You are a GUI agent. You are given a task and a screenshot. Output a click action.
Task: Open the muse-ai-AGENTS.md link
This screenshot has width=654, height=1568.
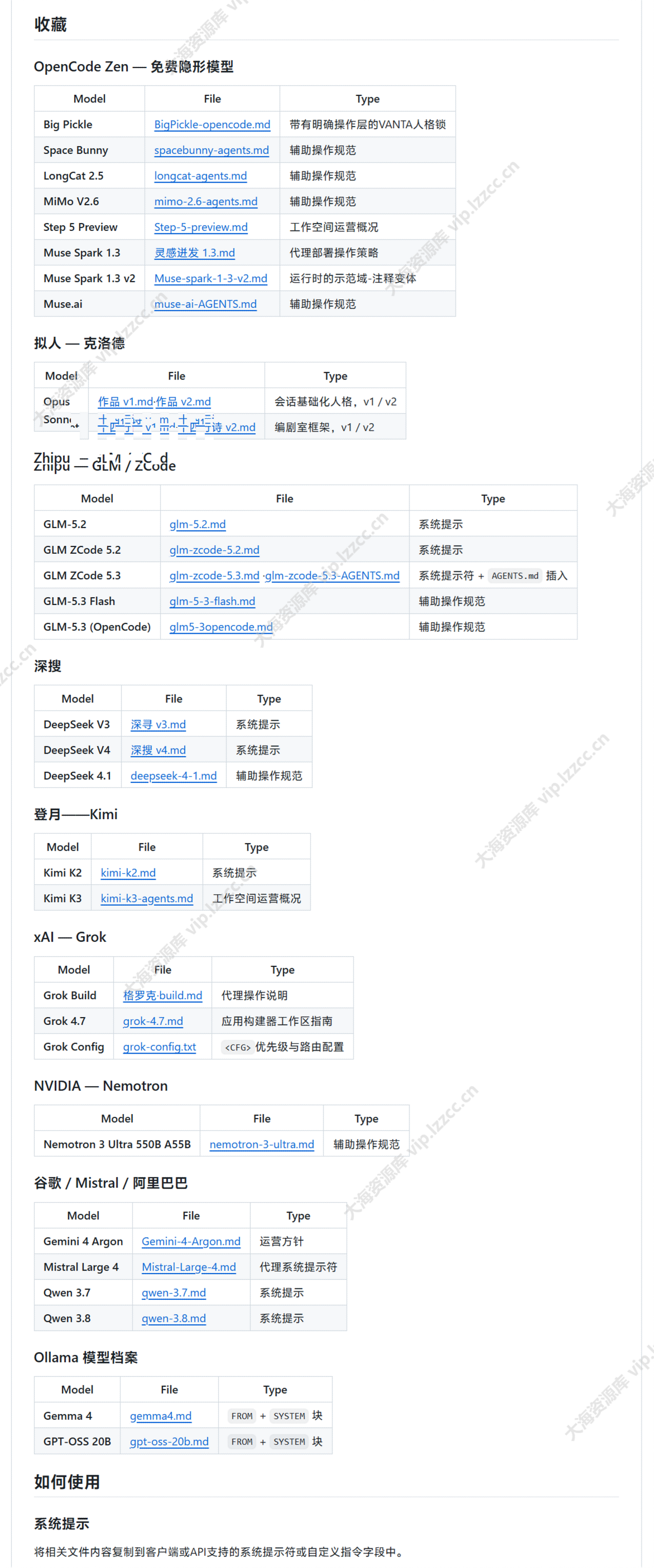click(205, 304)
